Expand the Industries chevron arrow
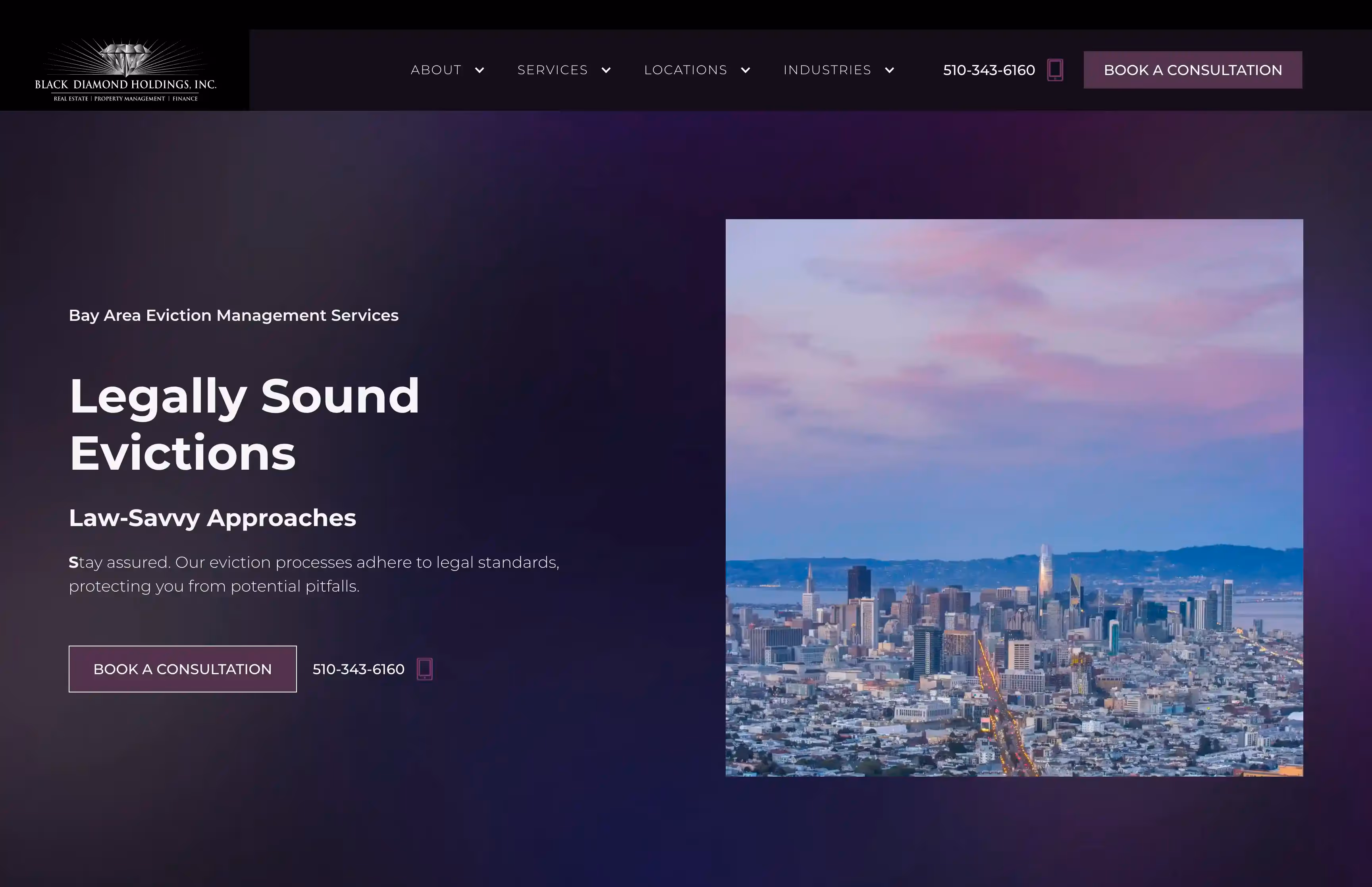This screenshot has height=887, width=1372. tap(889, 70)
